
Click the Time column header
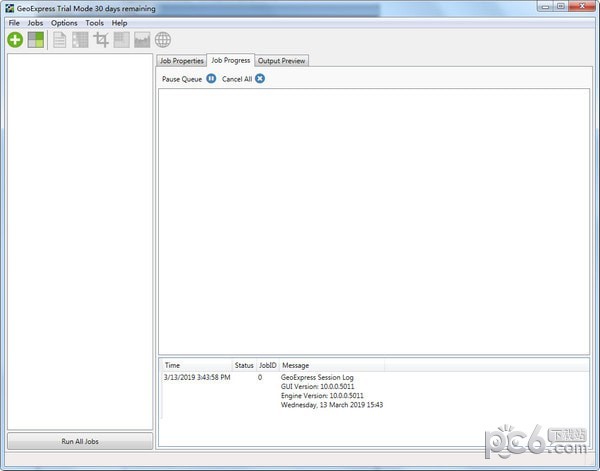197,365
